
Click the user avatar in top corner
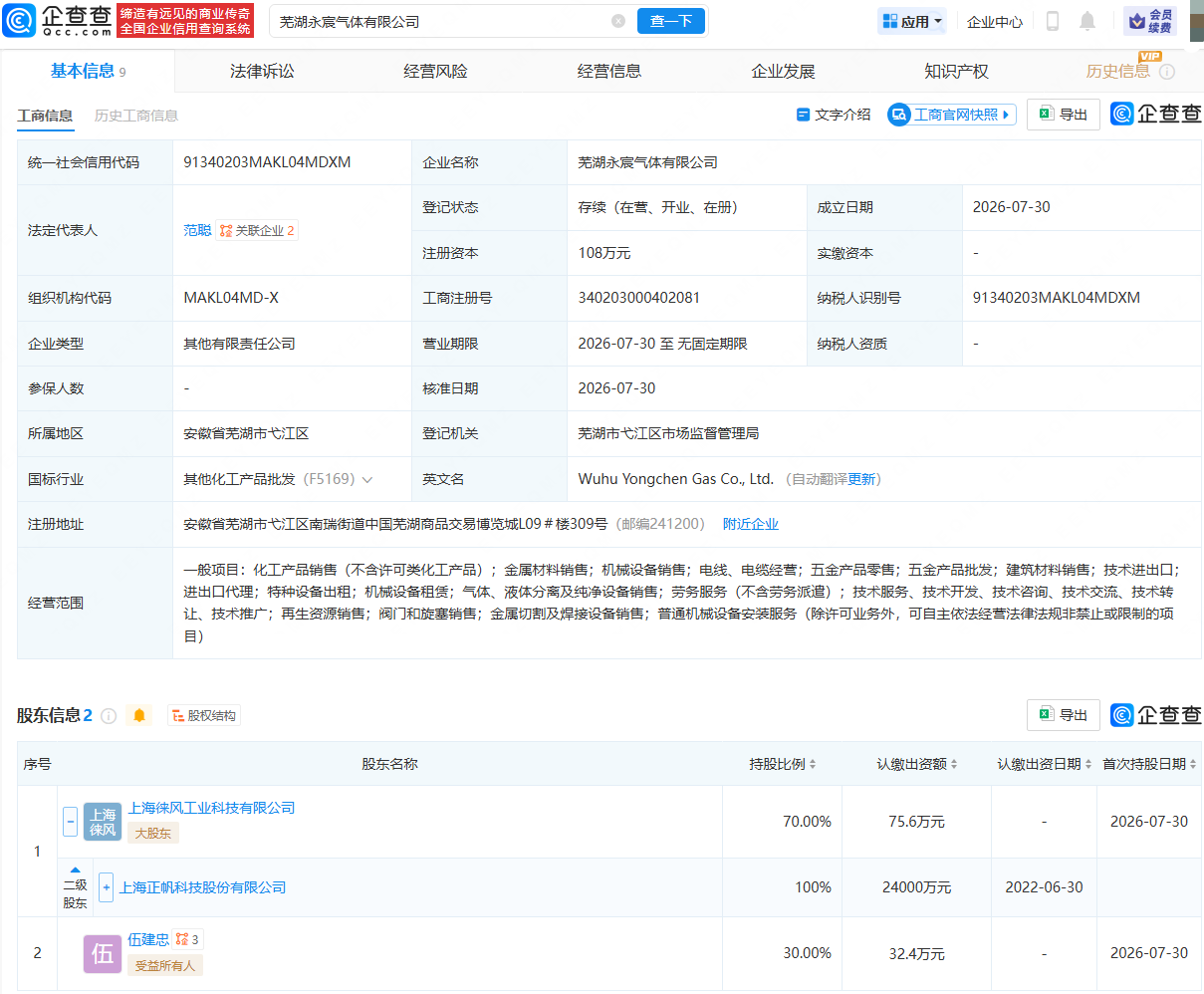click(1196, 20)
